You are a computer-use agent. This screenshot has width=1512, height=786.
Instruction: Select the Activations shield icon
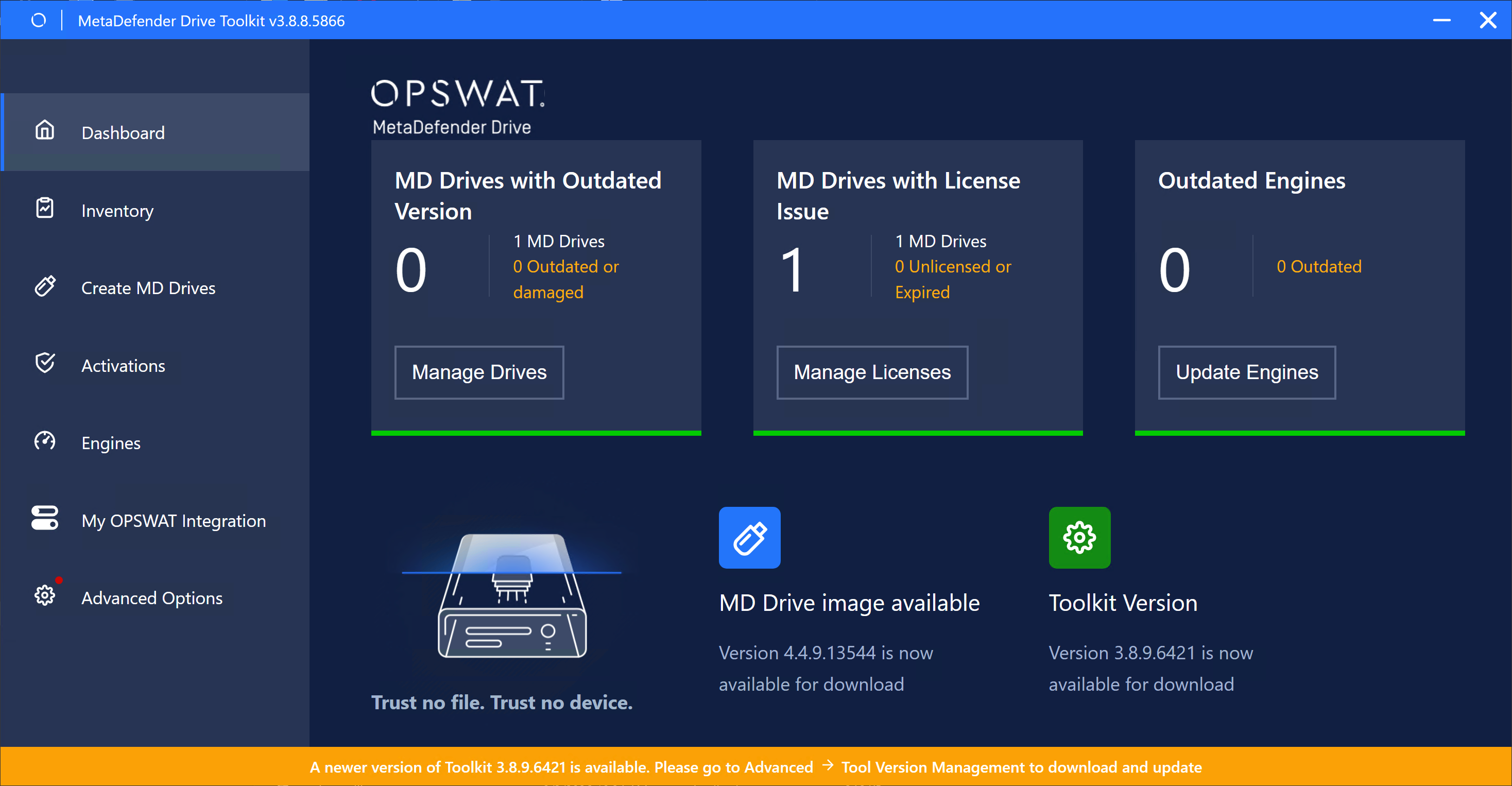coord(45,363)
